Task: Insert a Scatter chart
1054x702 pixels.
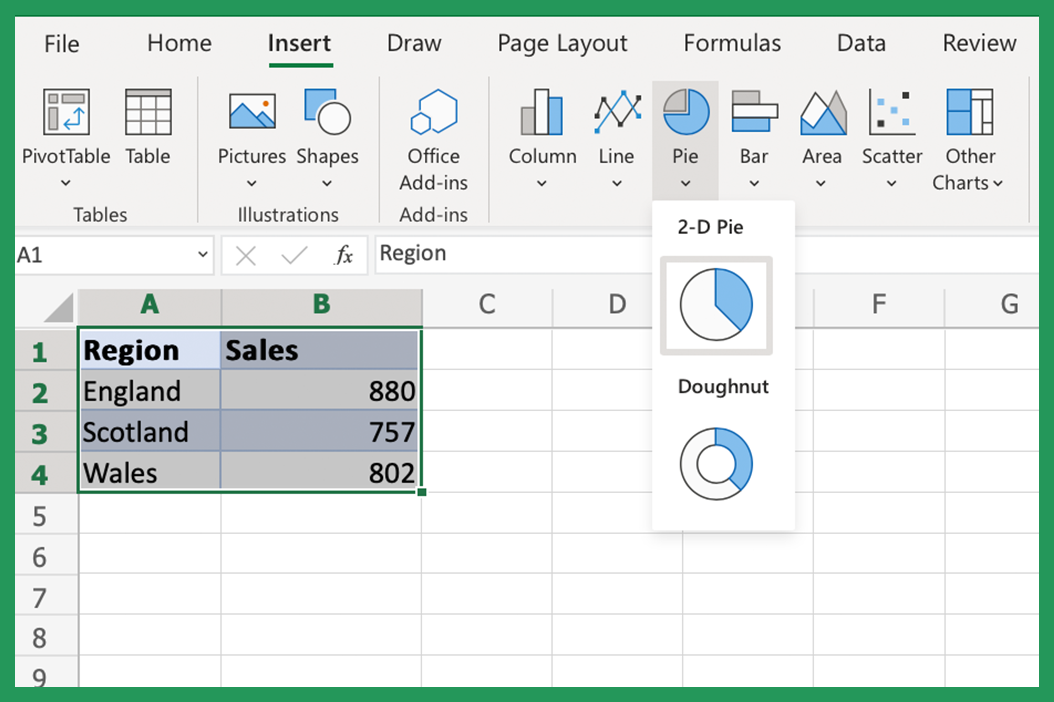Action: [x=891, y=130]
